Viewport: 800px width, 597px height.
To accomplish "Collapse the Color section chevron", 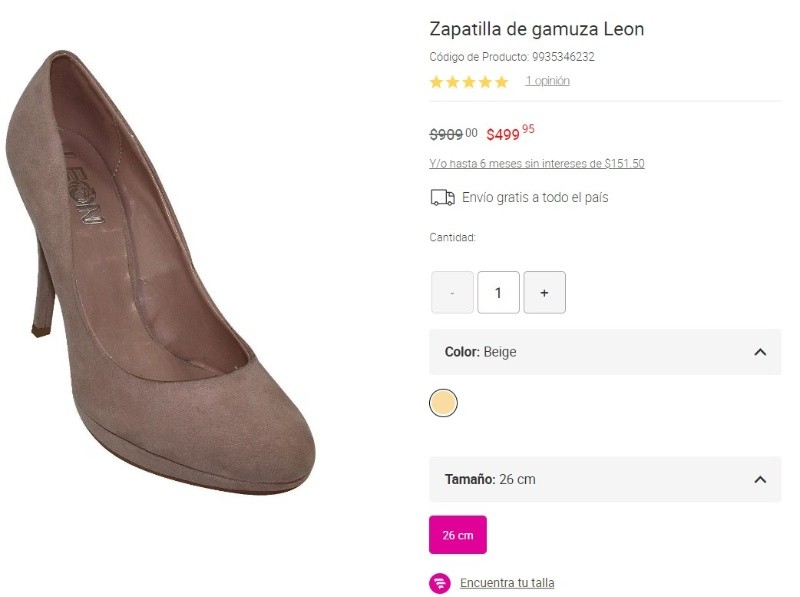I will click(760, 352).
